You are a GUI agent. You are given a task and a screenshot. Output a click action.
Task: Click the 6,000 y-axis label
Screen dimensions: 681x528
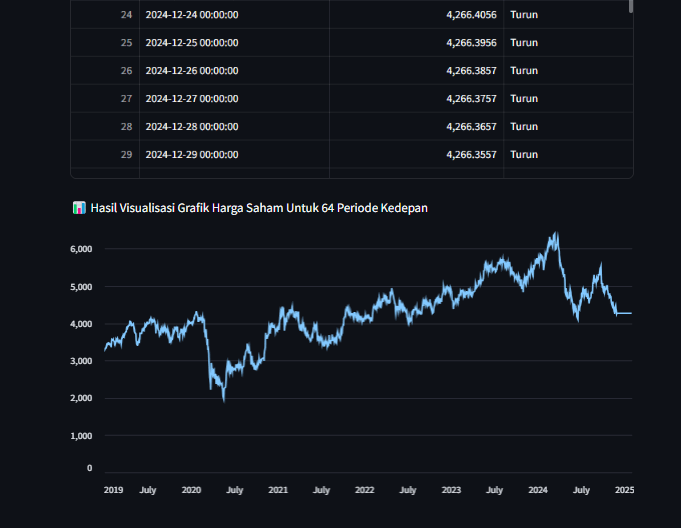click(81, 249)
